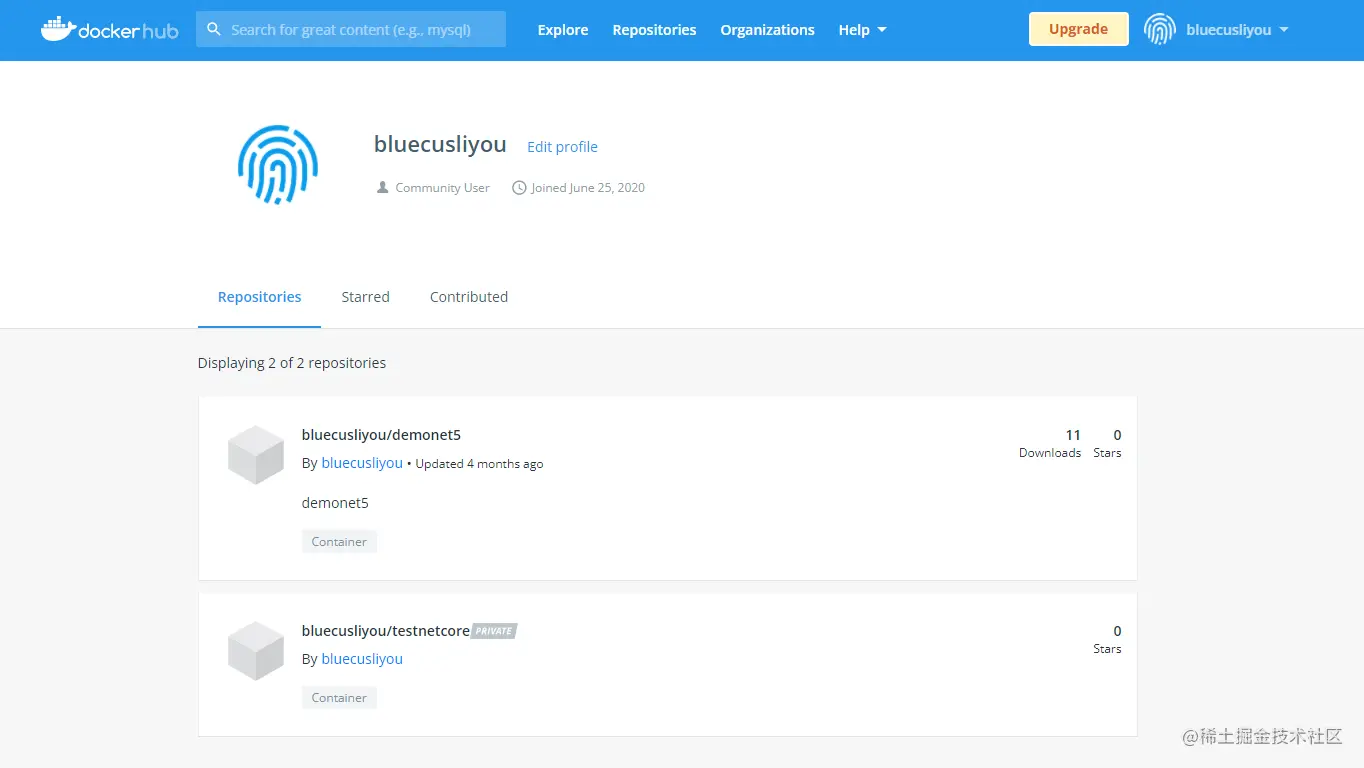Click the Edit profile link

(562, 147)
